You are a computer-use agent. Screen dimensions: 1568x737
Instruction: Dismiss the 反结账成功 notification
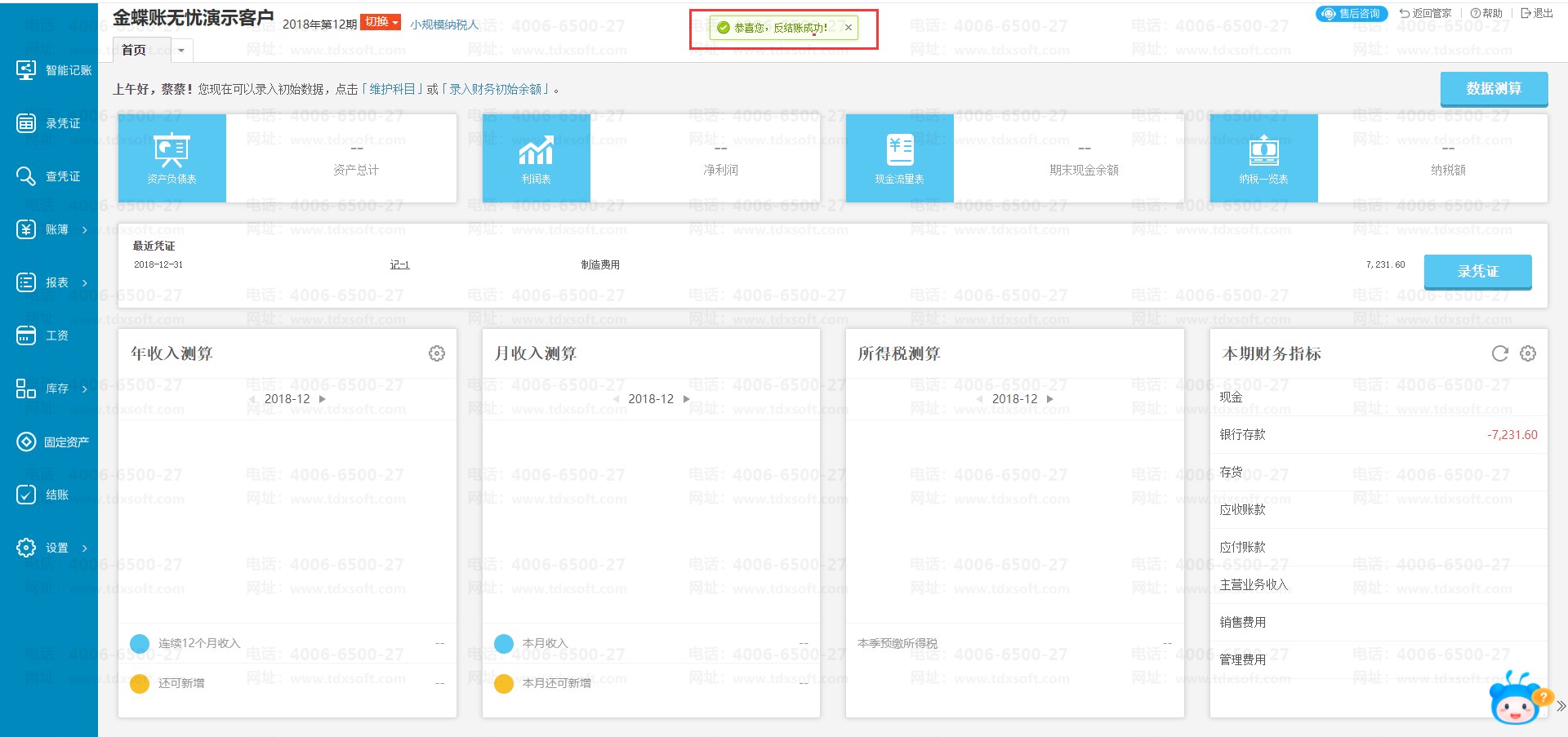[x=849, y=28]
